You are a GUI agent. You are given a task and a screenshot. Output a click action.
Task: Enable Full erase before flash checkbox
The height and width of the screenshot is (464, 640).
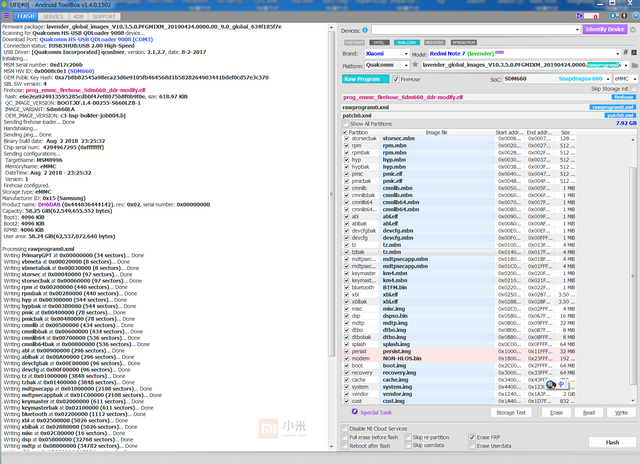click(x=344, y=437)
